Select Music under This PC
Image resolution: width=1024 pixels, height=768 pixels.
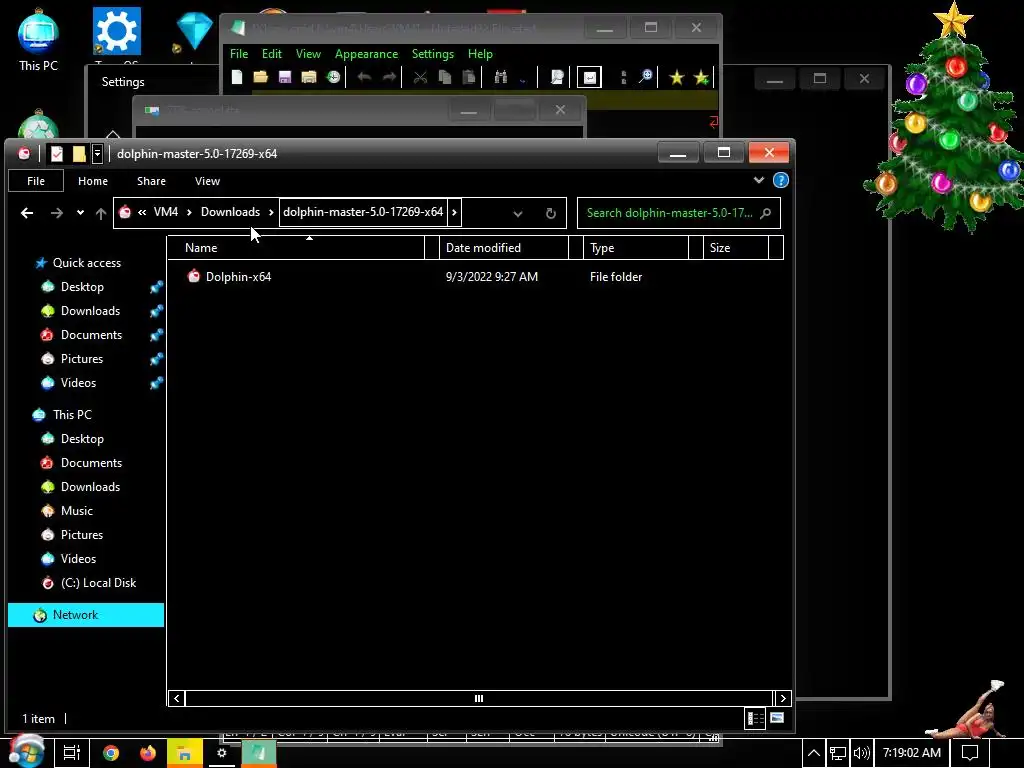[x=76, y=511]
